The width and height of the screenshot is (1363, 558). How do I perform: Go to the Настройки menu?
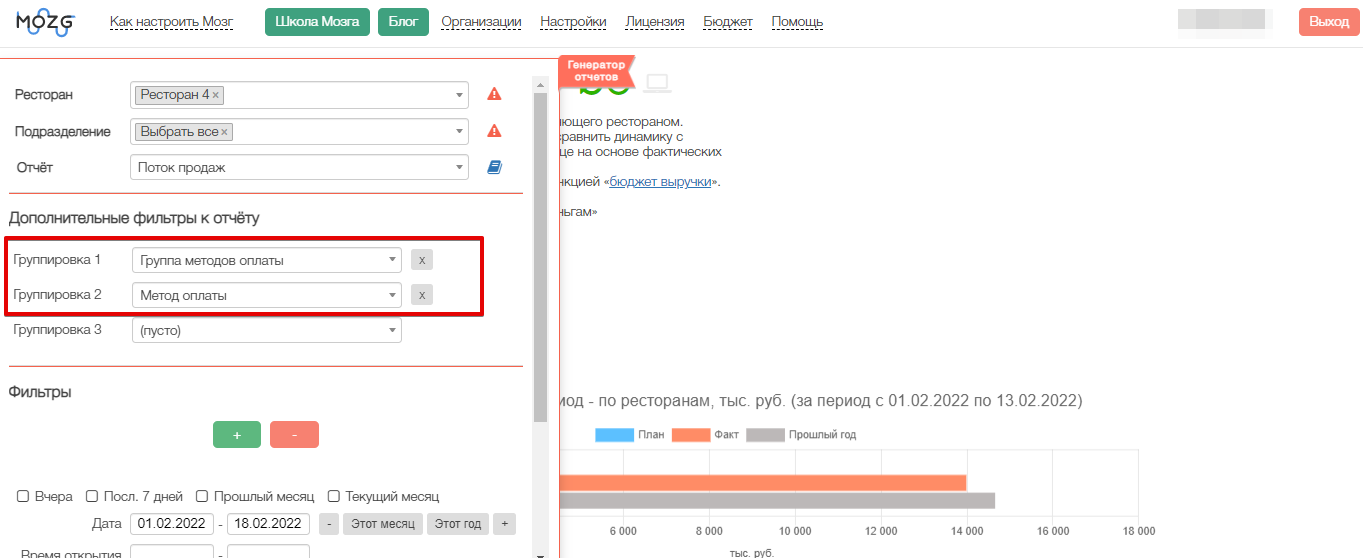tap(573, 22)
